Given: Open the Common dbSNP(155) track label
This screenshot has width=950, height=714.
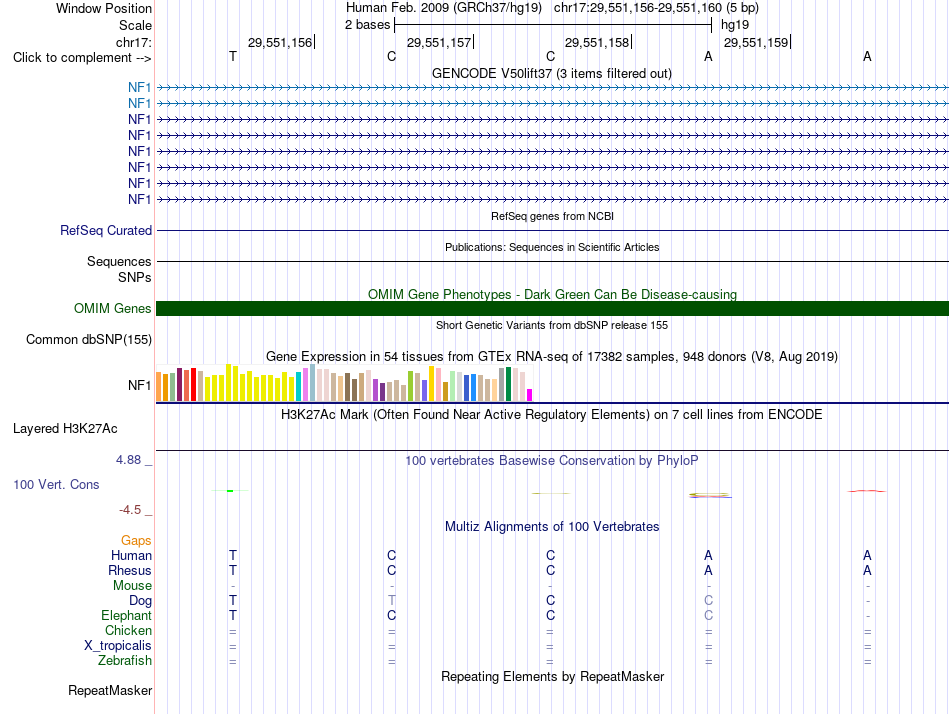Looking at the screenshot, I should (x=88, y=339).
